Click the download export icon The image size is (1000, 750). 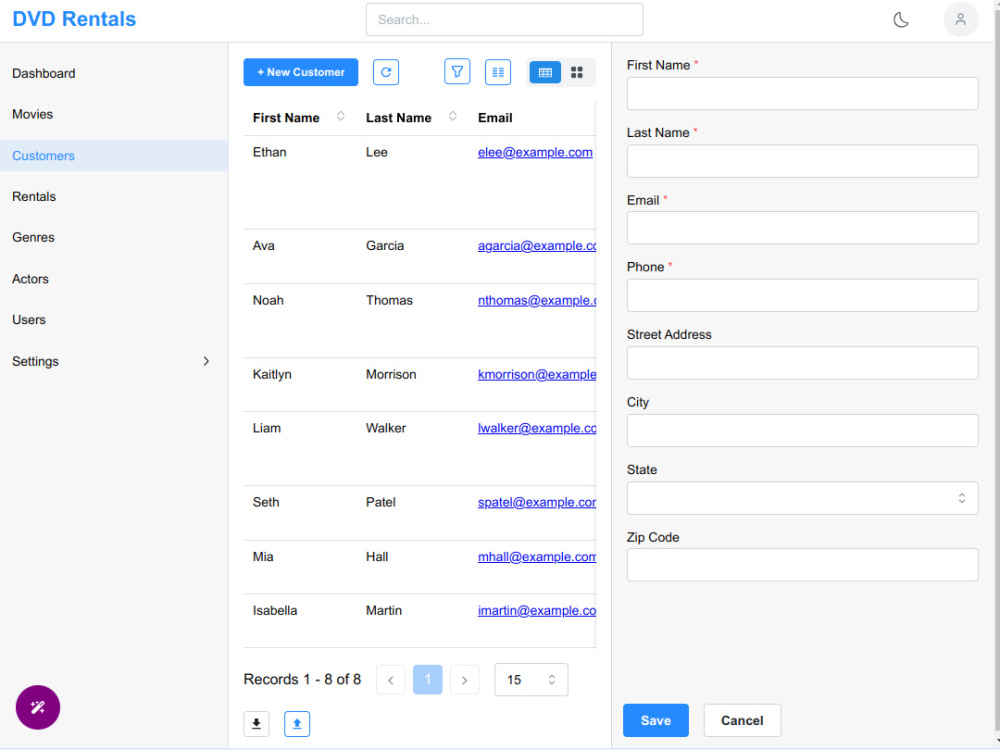(256, 724)
